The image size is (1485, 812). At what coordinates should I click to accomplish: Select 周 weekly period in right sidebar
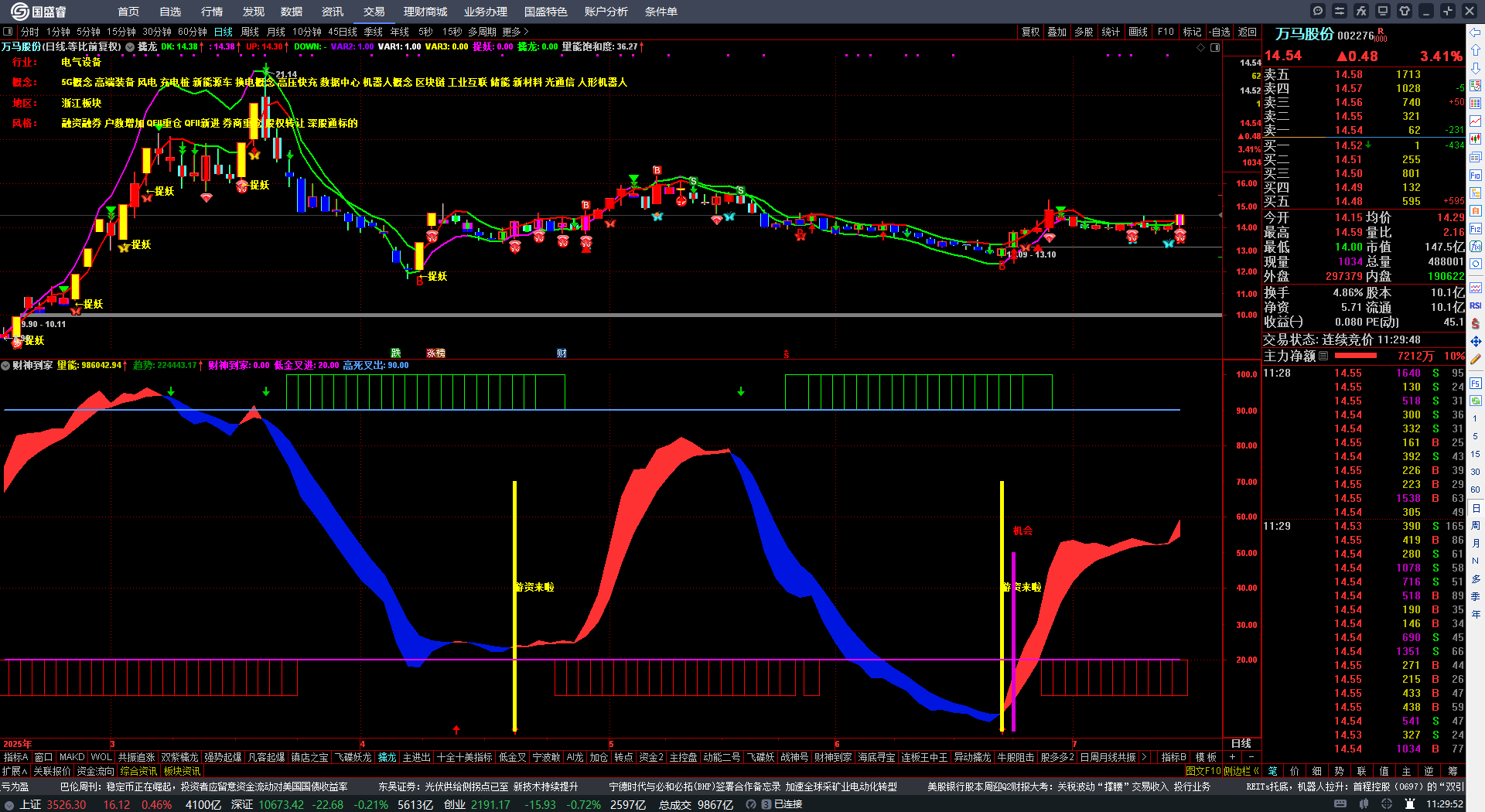click(1476, 525)
